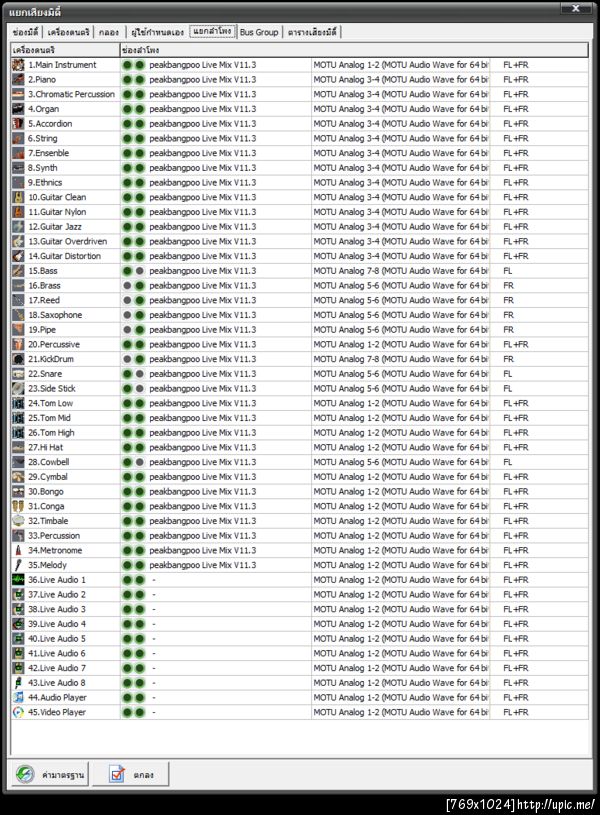Switch to the ช่องมิดี้ tab

26,32
